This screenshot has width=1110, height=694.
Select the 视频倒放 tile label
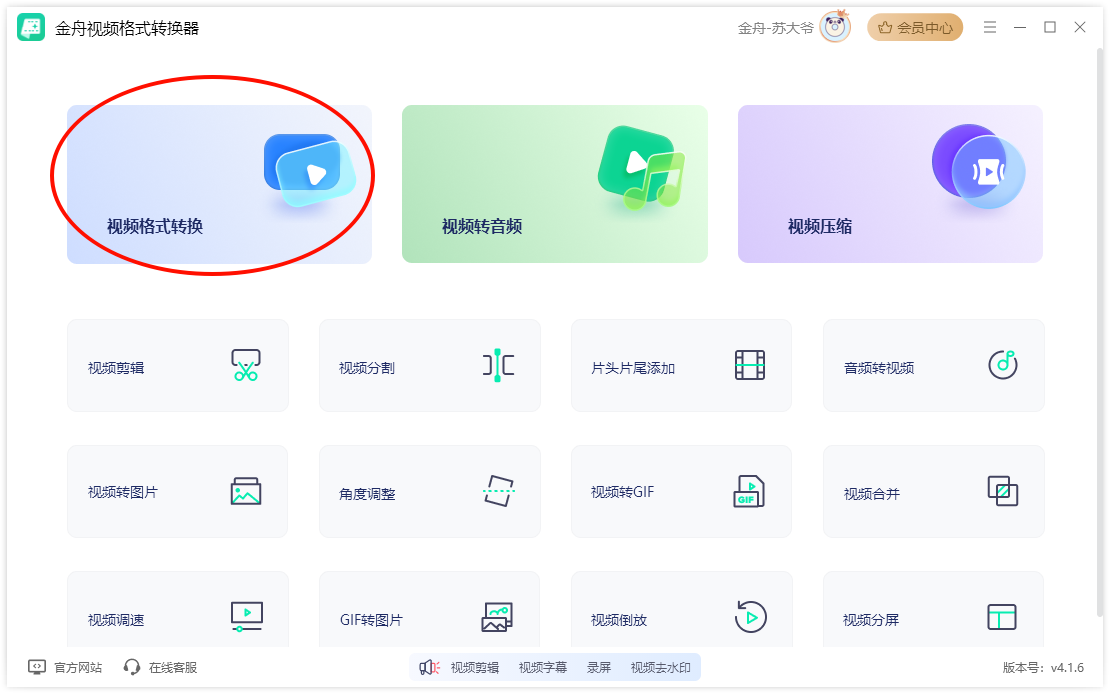tap(619, 620)
